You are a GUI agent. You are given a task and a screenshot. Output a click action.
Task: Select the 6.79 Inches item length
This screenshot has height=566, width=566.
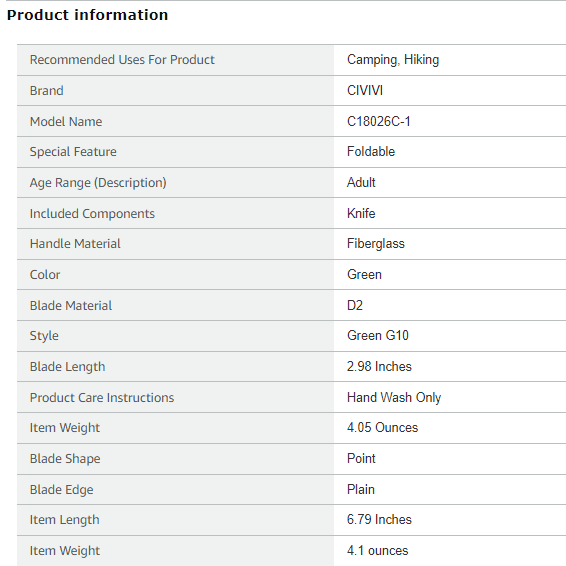[379, 519]
